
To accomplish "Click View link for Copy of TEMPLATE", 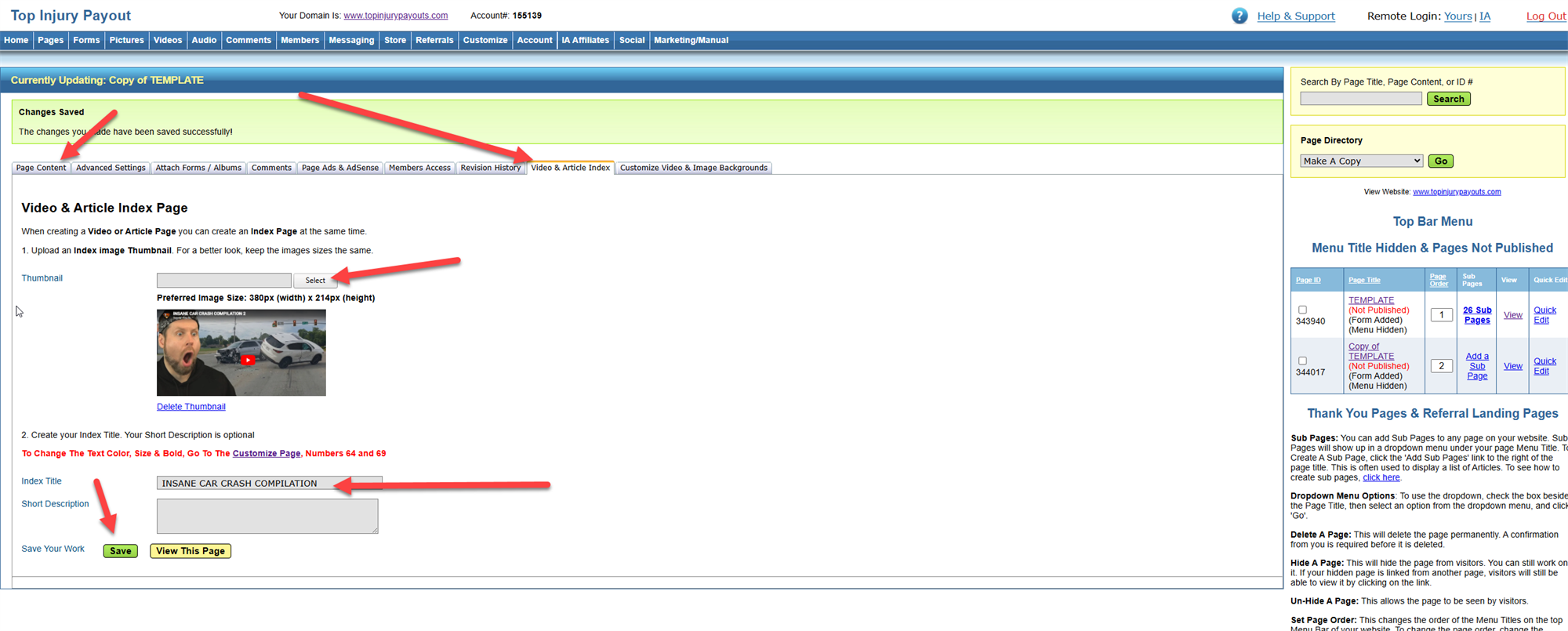I will click(1512, 366).
